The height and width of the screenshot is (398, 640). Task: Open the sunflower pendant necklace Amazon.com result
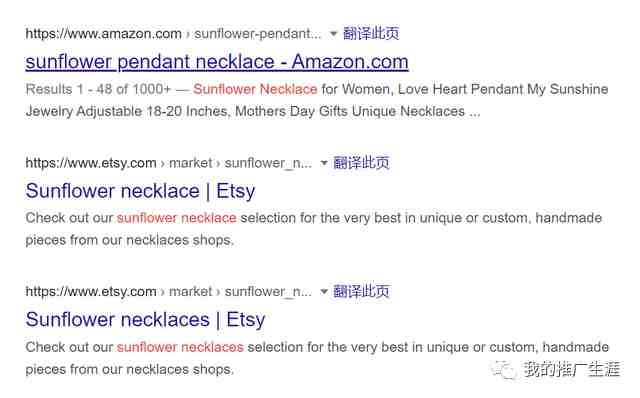pyautogui.click(x=217, y=62)
